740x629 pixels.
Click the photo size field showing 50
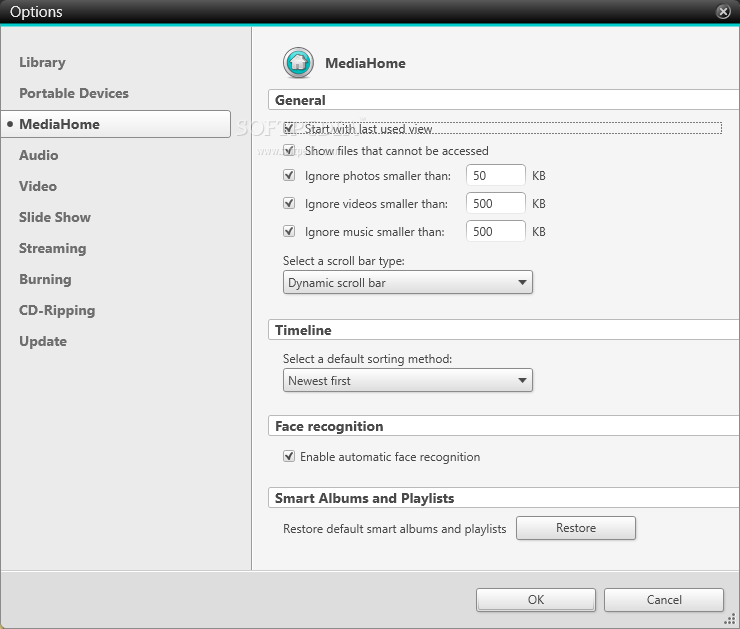(496, 176)
